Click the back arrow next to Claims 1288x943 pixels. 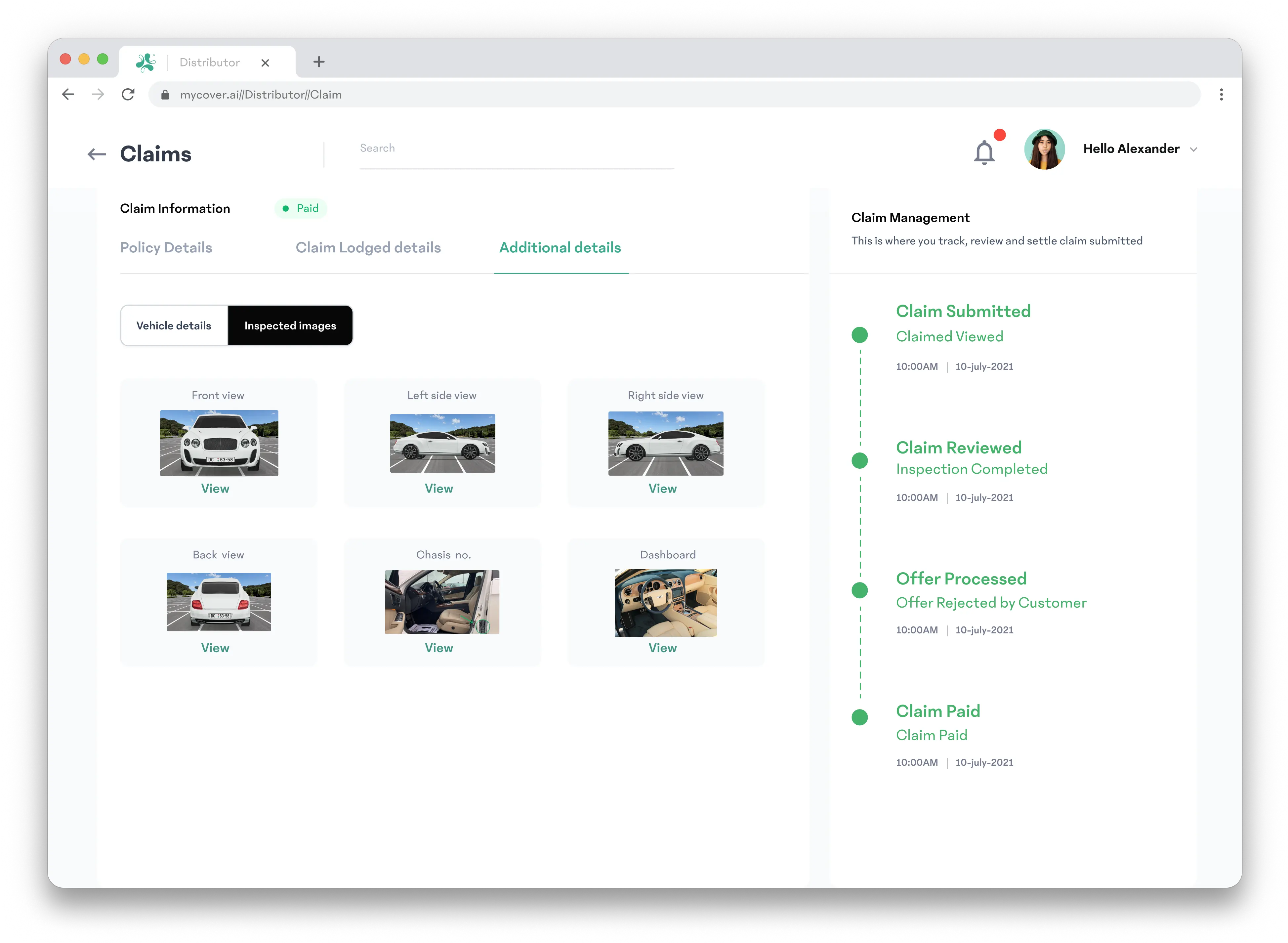point(97,154)
